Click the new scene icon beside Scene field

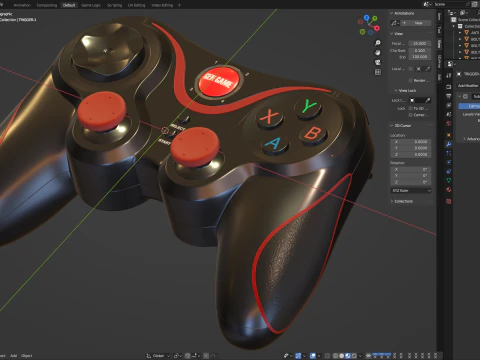click(x=475, y=4)
